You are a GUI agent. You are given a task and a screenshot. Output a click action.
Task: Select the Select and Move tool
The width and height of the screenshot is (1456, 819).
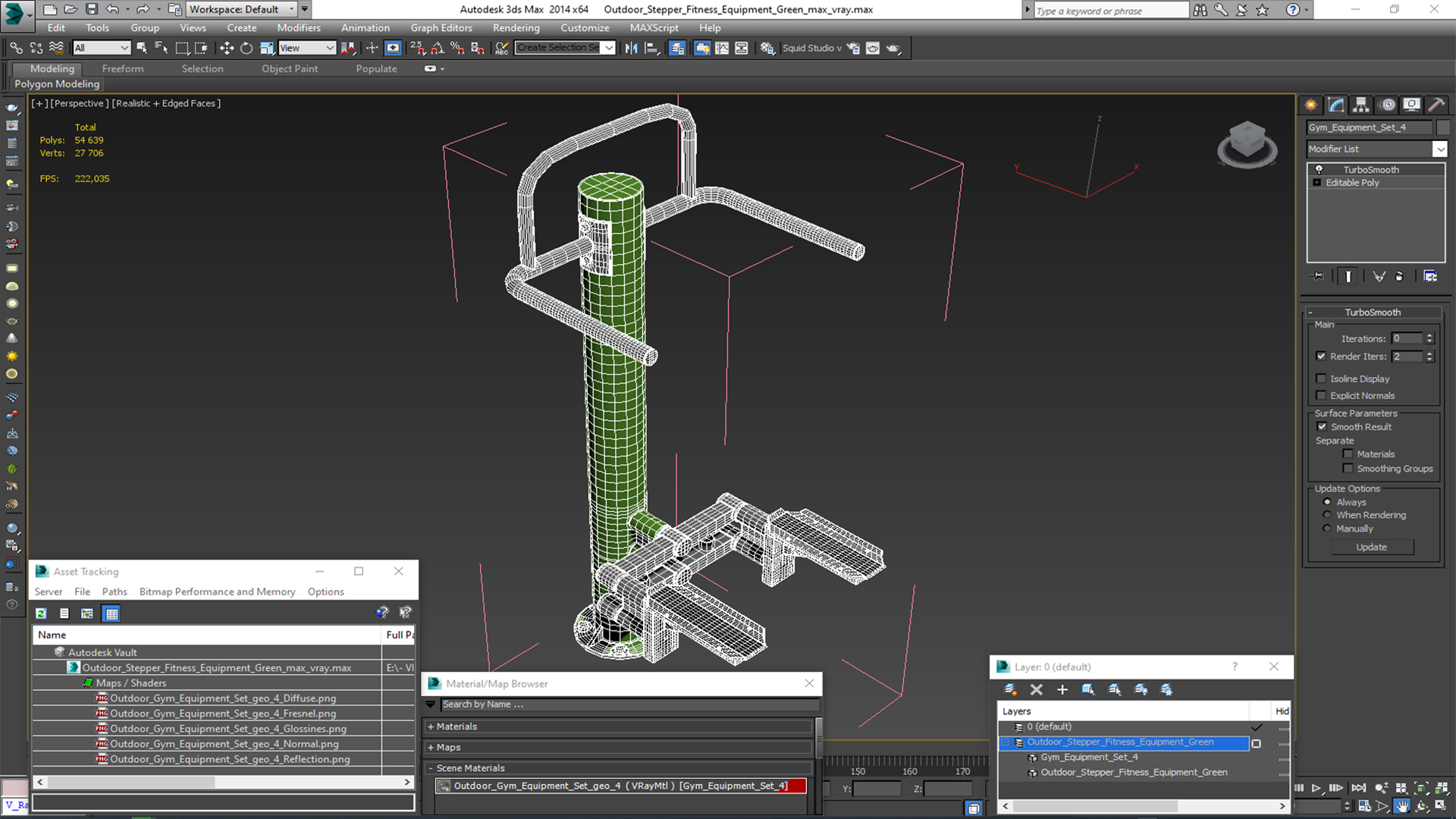pos(226,48)
